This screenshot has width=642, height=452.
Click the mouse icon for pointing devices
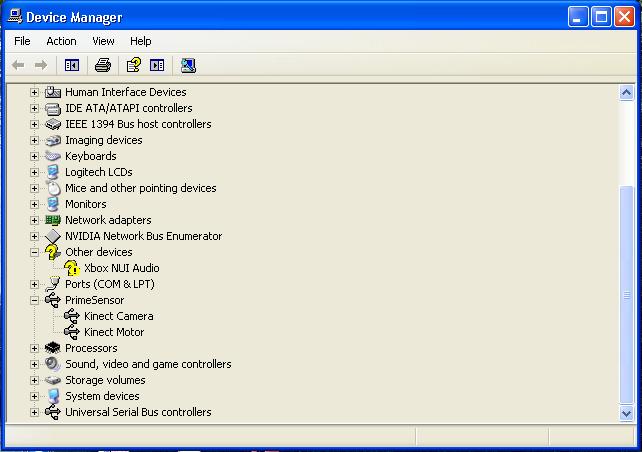coord(53,188)
